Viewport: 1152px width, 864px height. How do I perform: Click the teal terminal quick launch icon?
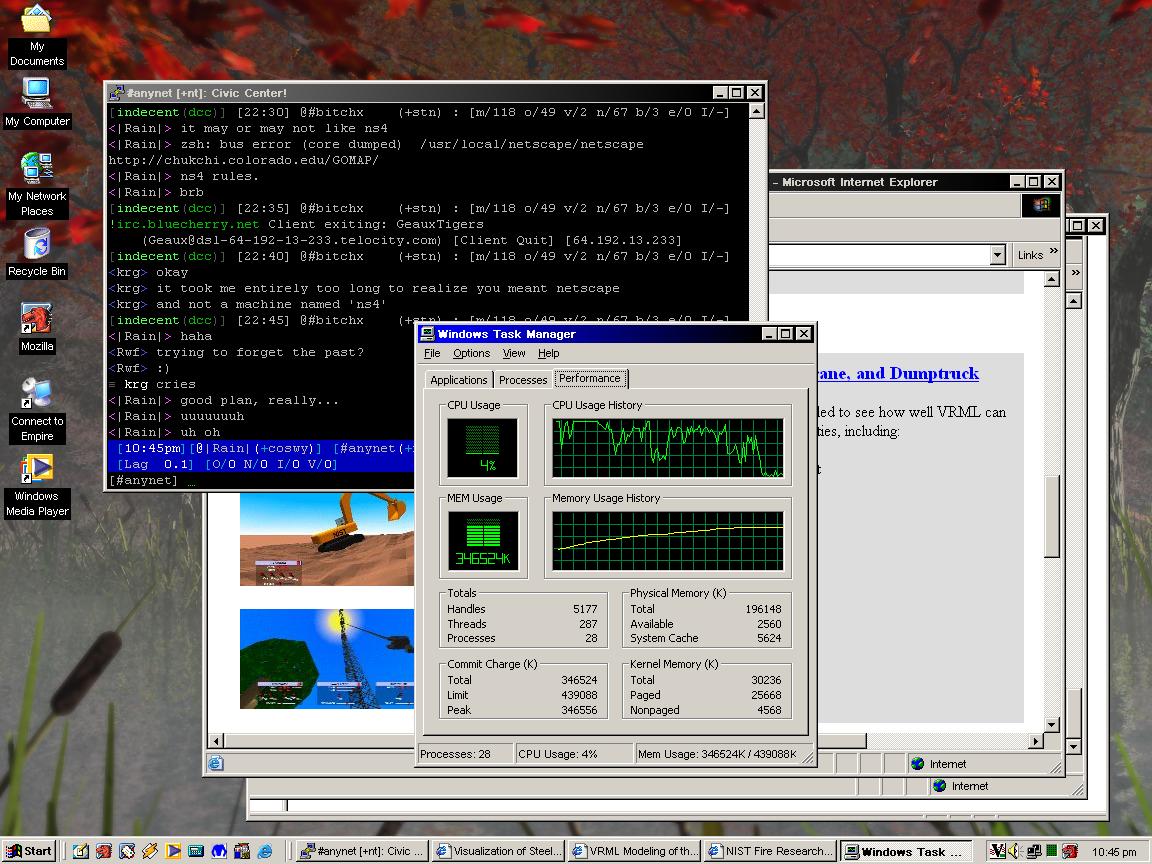point(196,851)
